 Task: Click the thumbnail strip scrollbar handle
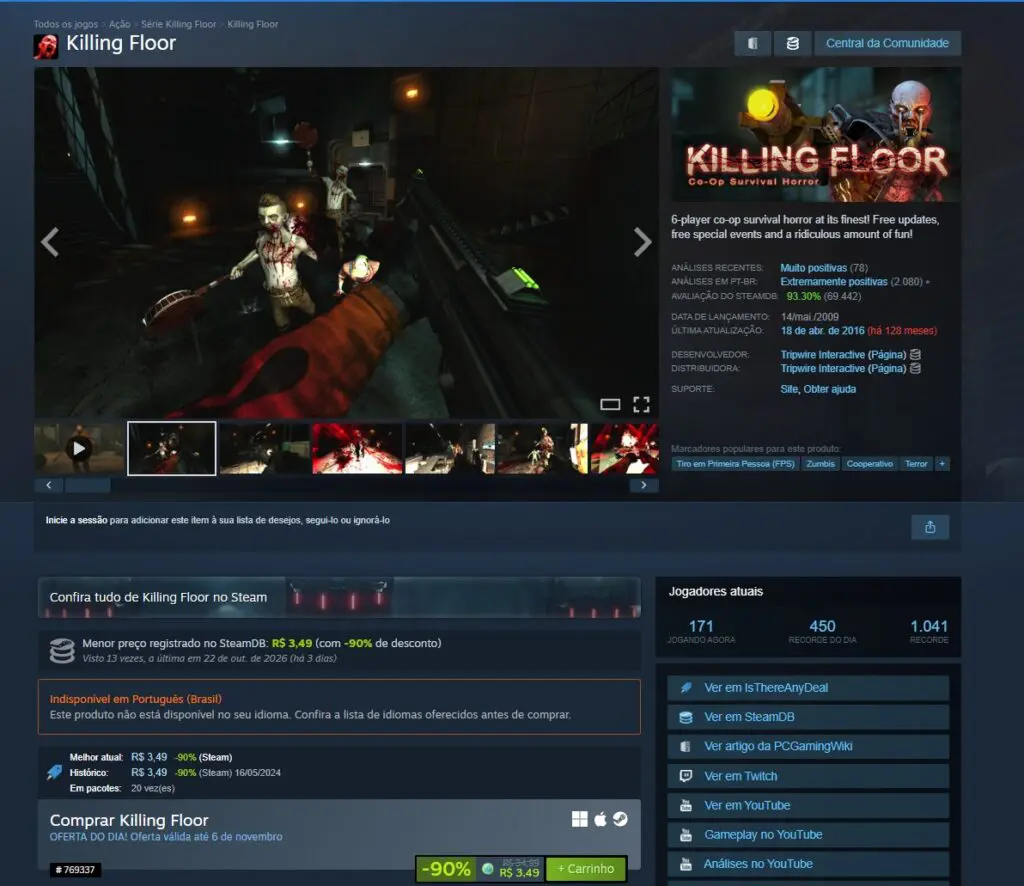88,485
